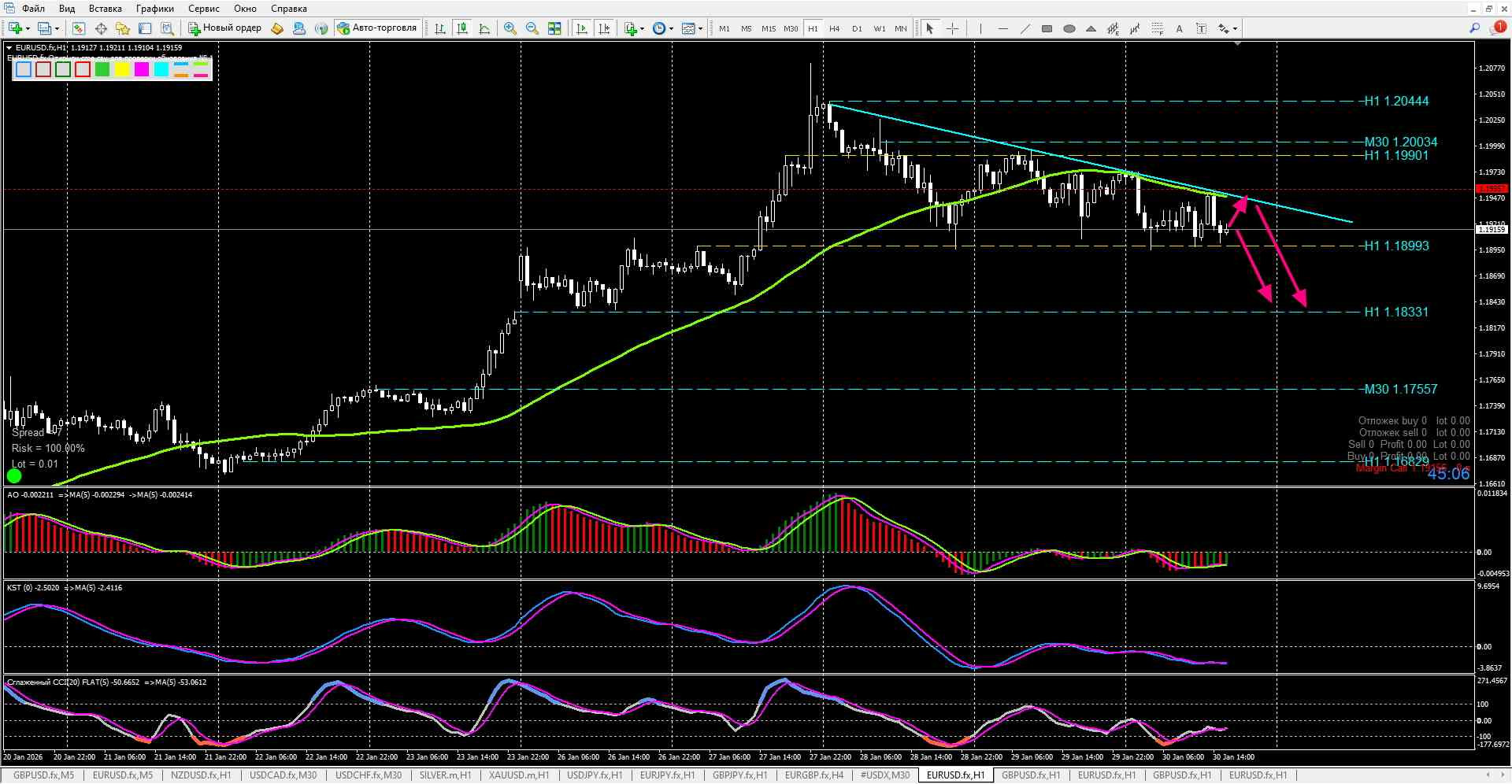Open the Market Watch panel icon
Image resolution: width=1512 pixels, height=784 pixels.
click(x=79, y=28)
